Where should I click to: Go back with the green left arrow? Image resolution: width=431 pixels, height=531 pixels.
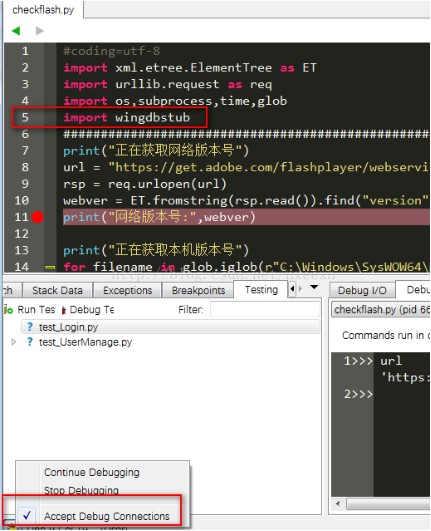[x=16, y=31]
